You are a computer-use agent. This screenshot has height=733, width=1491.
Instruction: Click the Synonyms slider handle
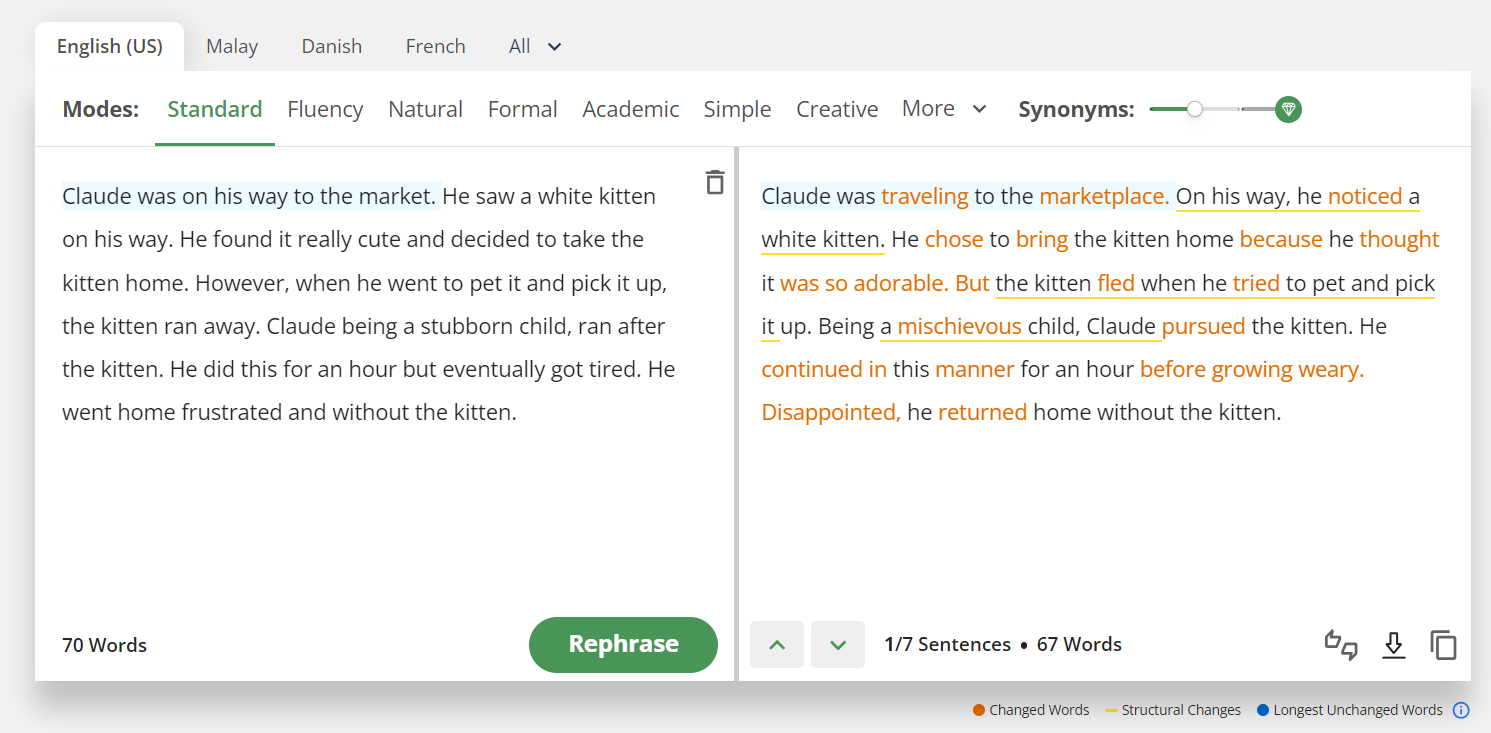1195,110
